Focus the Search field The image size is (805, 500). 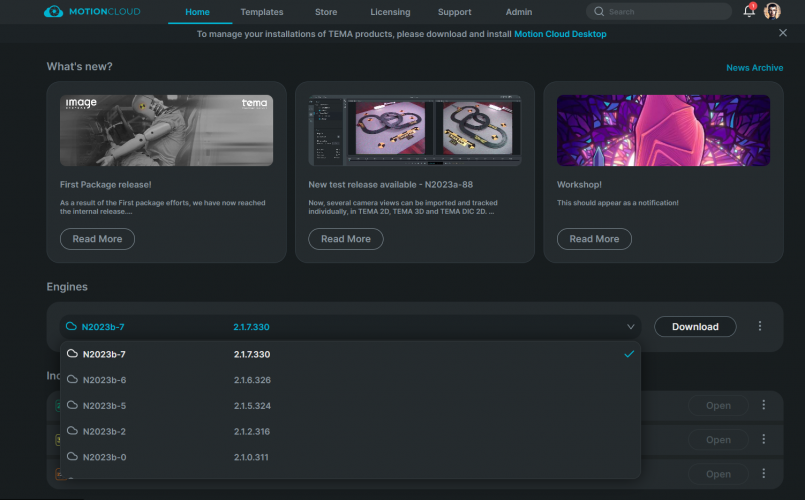(x=659, y=11)
